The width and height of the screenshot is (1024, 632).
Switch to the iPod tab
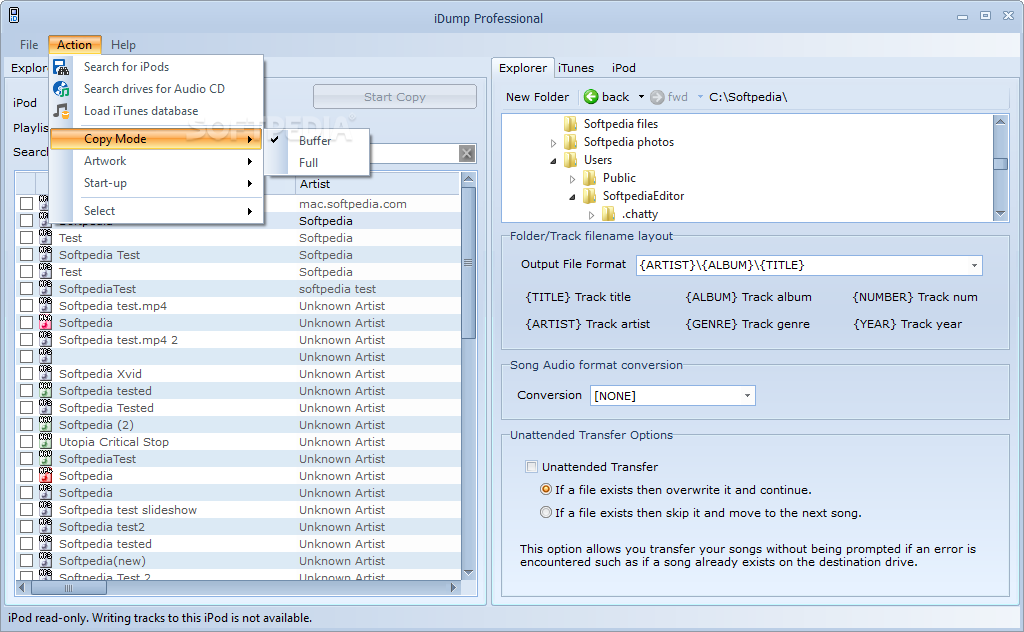point(624,68)
